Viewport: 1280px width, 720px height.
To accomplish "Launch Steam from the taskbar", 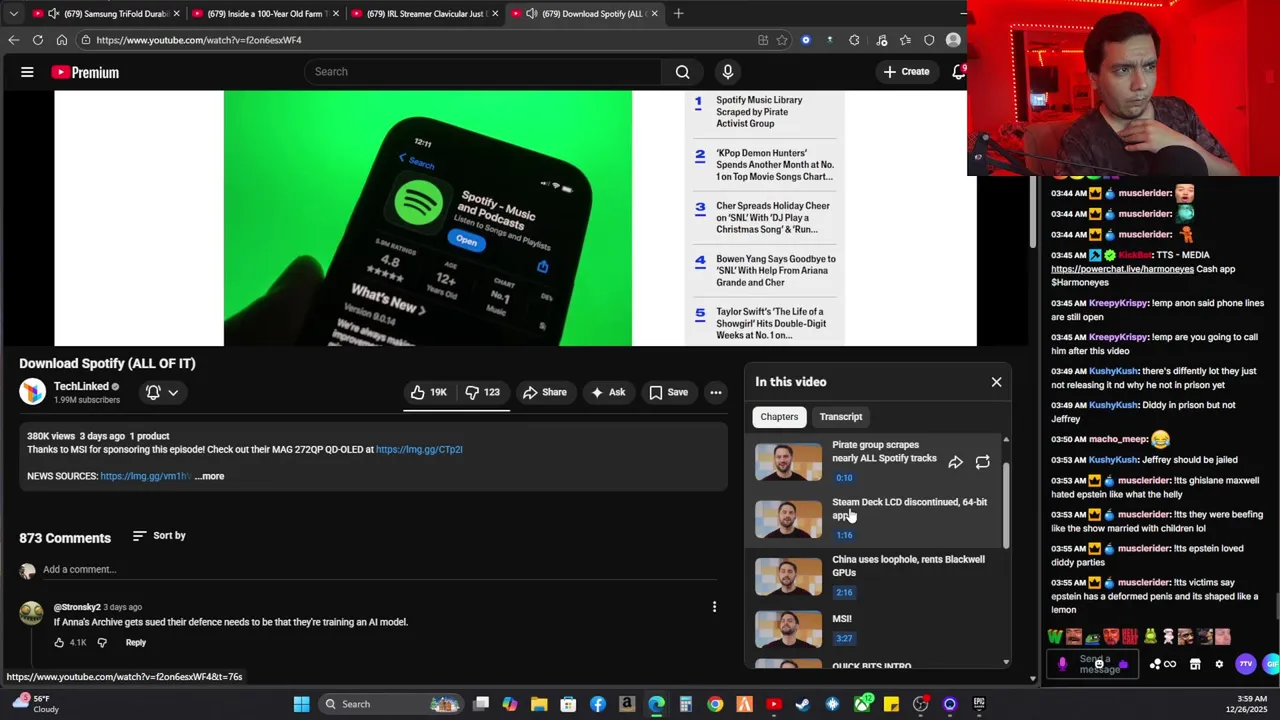I will point(802,704).
